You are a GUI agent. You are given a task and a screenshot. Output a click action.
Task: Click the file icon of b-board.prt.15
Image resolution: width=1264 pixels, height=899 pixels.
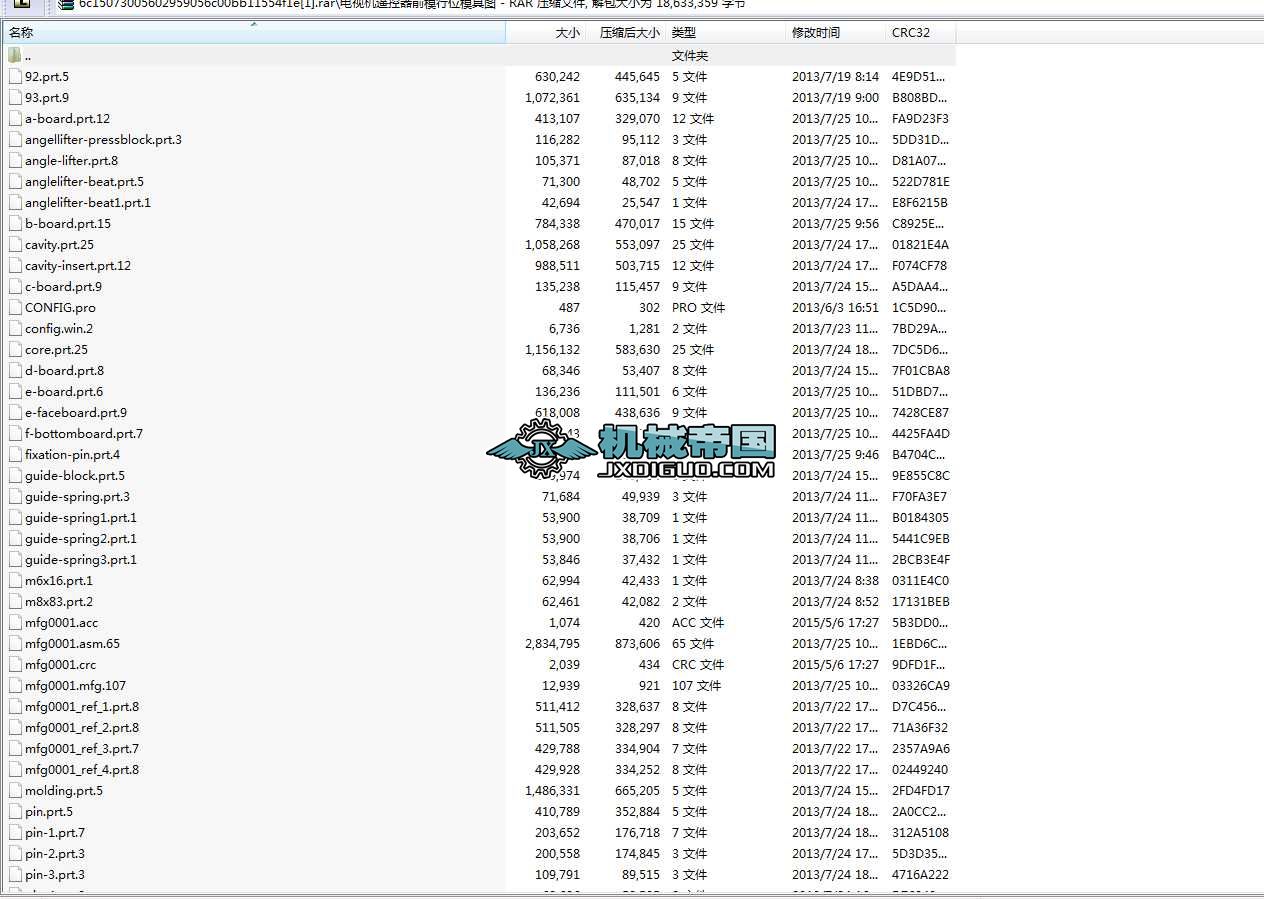pos(15,224)
